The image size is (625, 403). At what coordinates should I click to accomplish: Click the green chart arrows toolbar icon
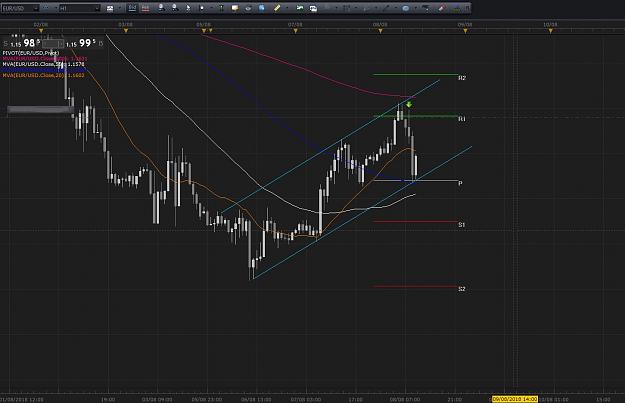300,8
